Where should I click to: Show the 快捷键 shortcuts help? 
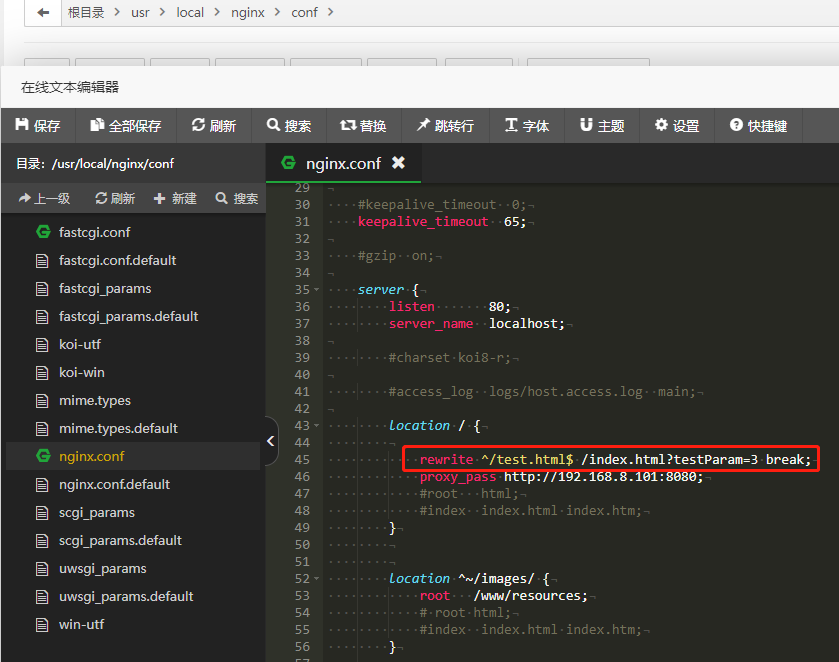pyautogui.click(x=758, y=126)
